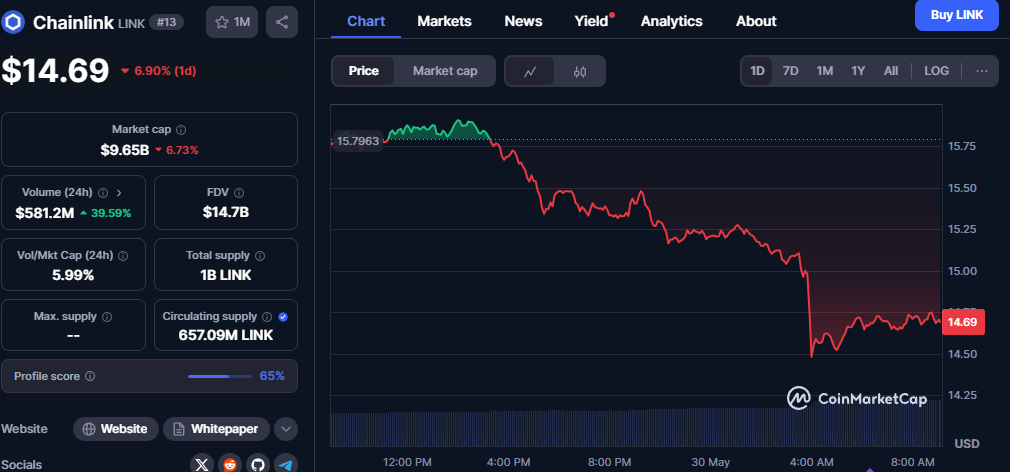Select 1M time range
This screenshot has height=472, width=1010.
tap(824, 71)
